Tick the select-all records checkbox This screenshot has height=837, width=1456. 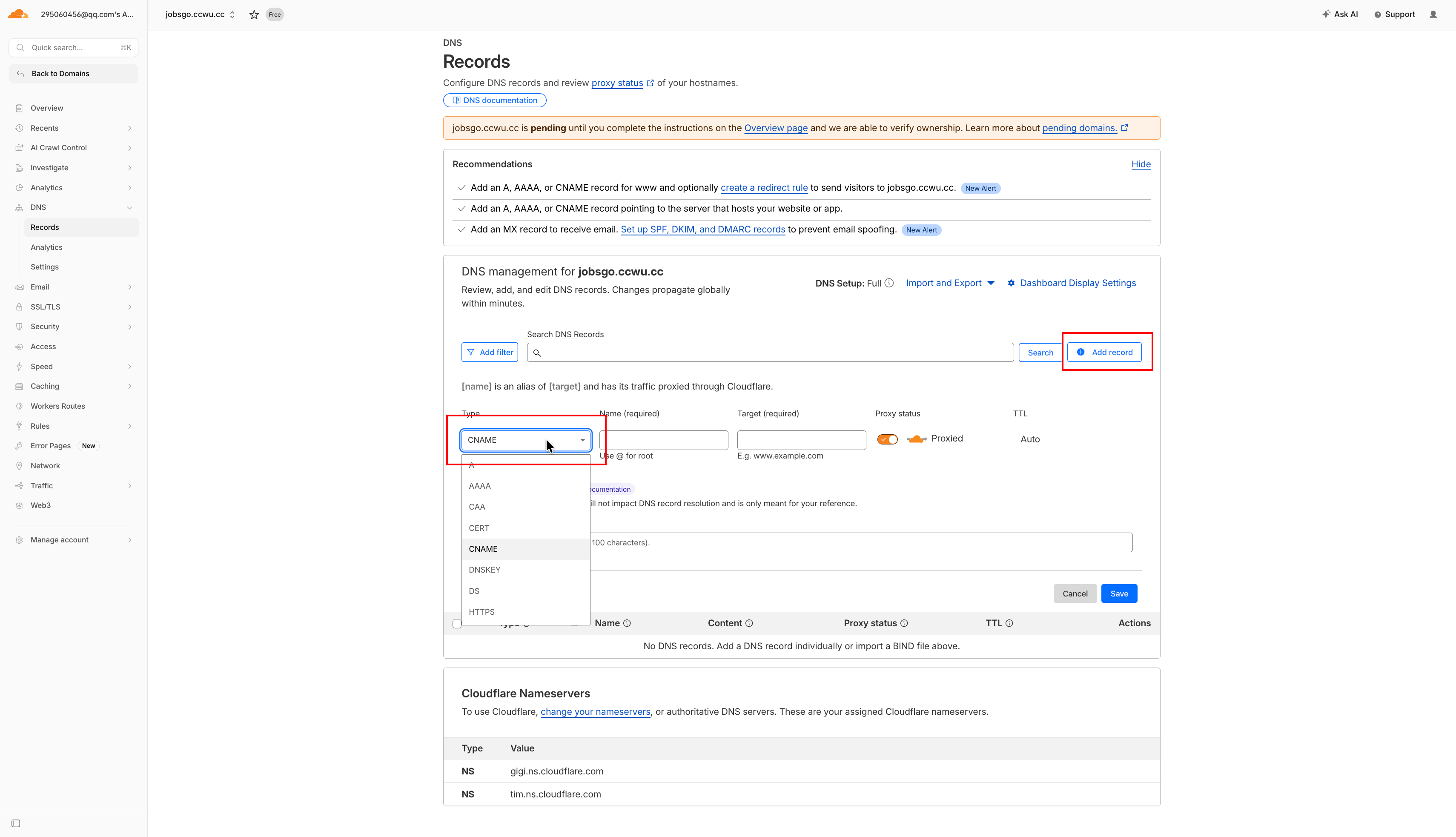point(457,624)
